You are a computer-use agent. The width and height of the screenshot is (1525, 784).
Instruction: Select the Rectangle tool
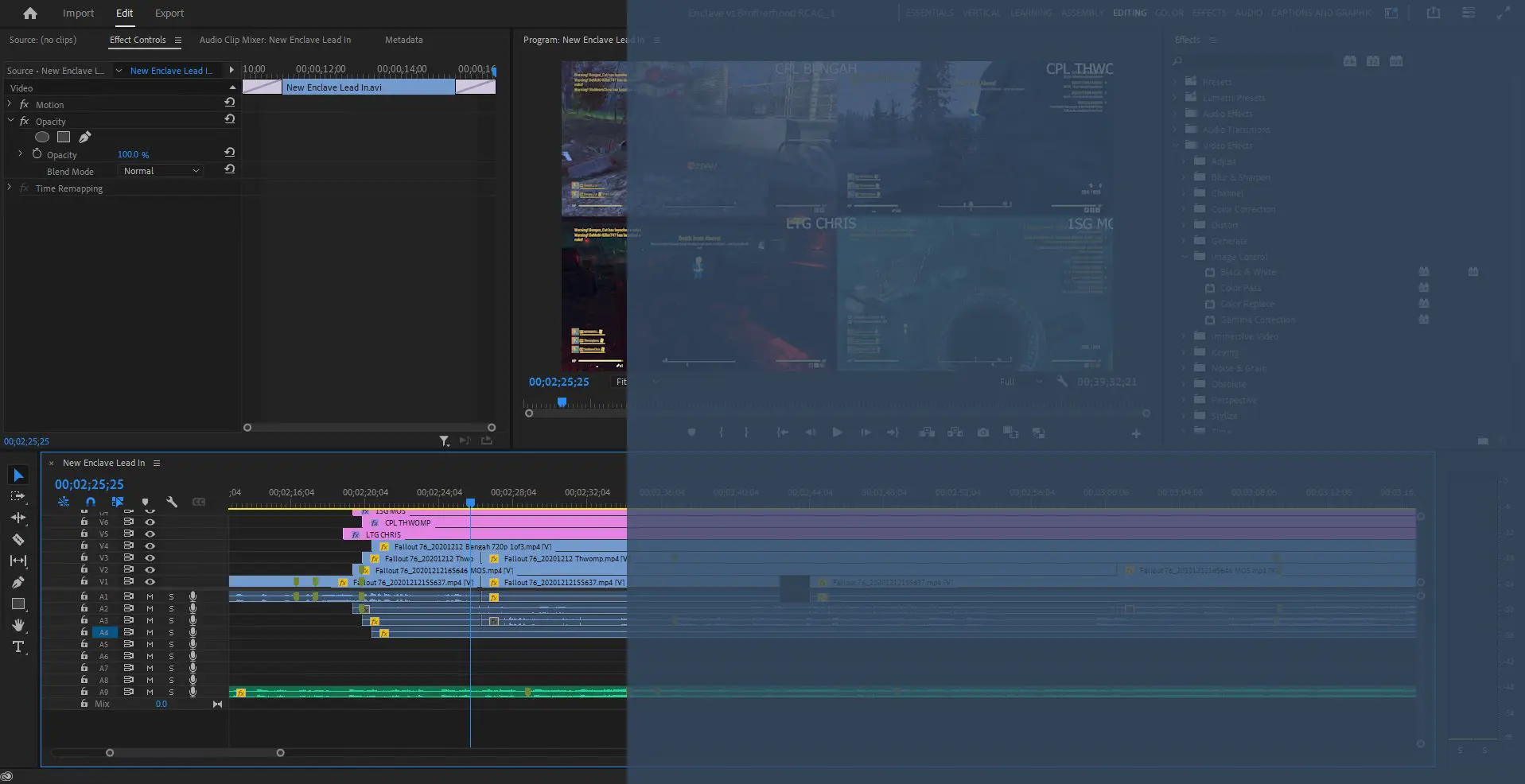(x=18, y=604)
